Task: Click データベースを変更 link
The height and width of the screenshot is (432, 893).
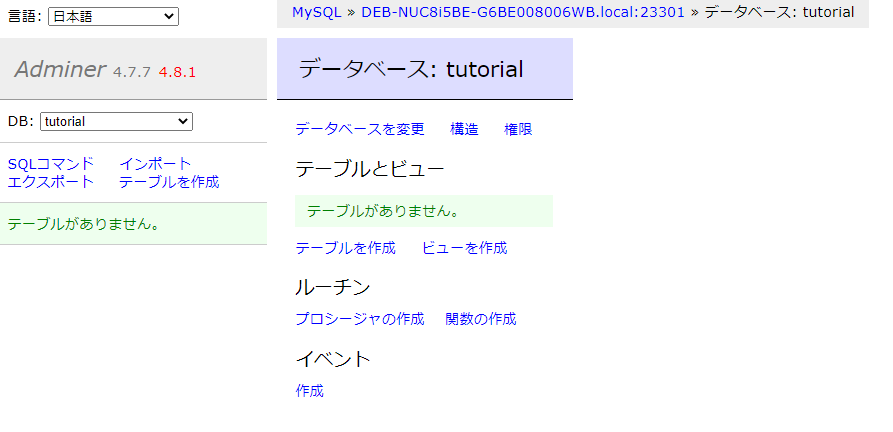Action: 360,129
